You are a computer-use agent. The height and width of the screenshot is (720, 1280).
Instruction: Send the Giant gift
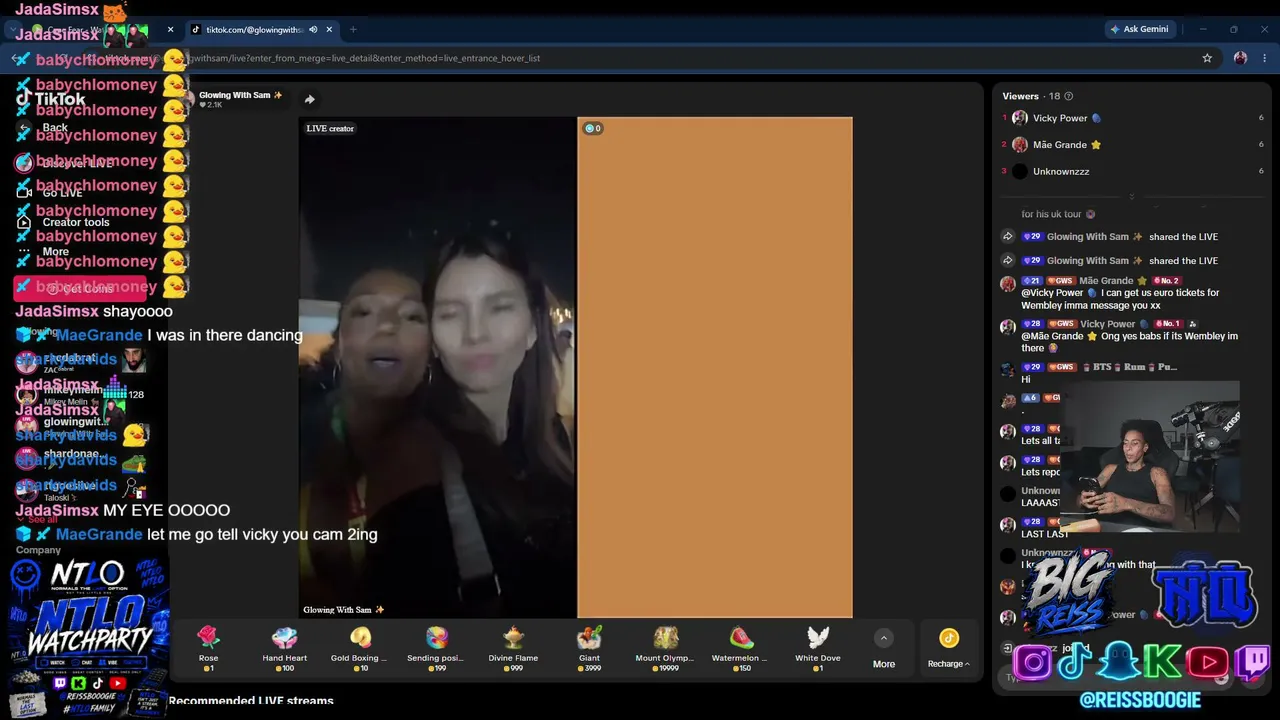589,648
